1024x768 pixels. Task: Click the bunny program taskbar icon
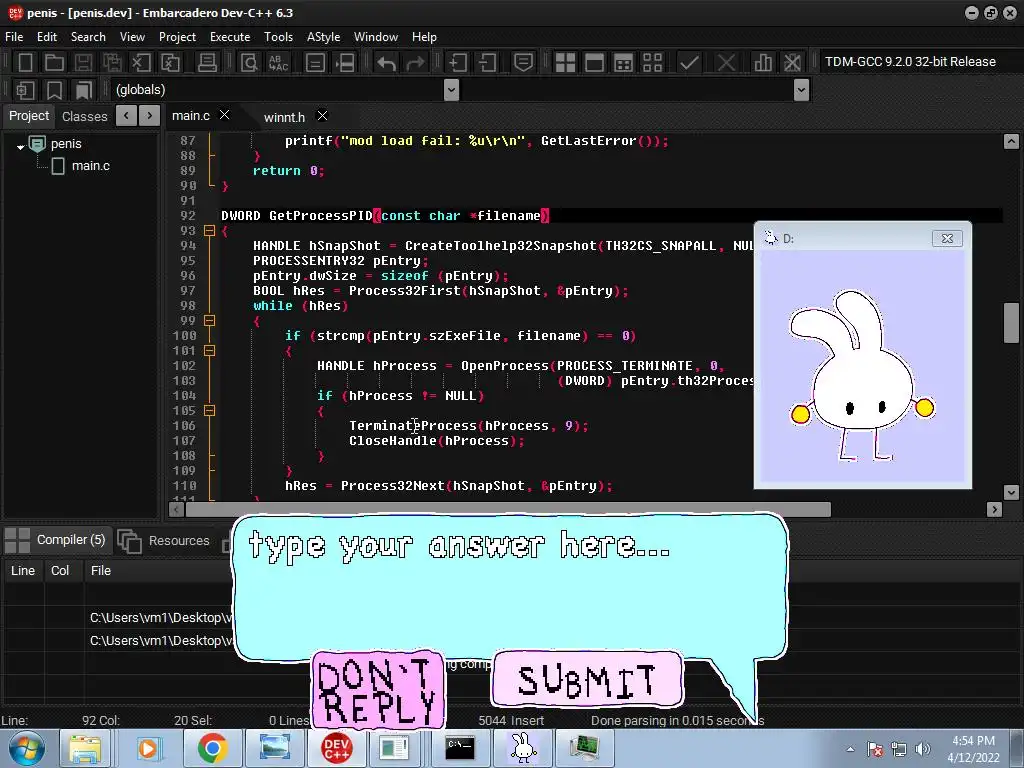(522, 748)
